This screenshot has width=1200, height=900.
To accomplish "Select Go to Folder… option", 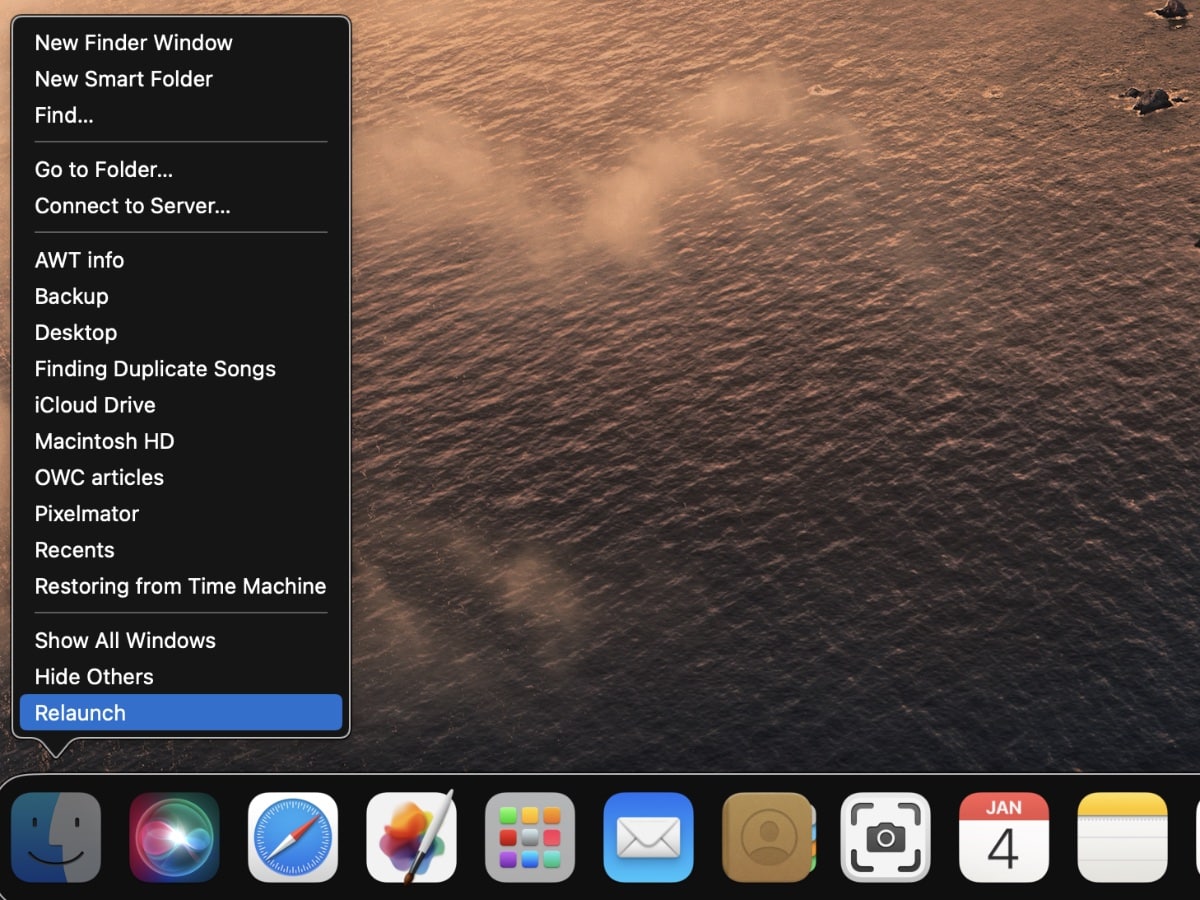I will point(103,170).
